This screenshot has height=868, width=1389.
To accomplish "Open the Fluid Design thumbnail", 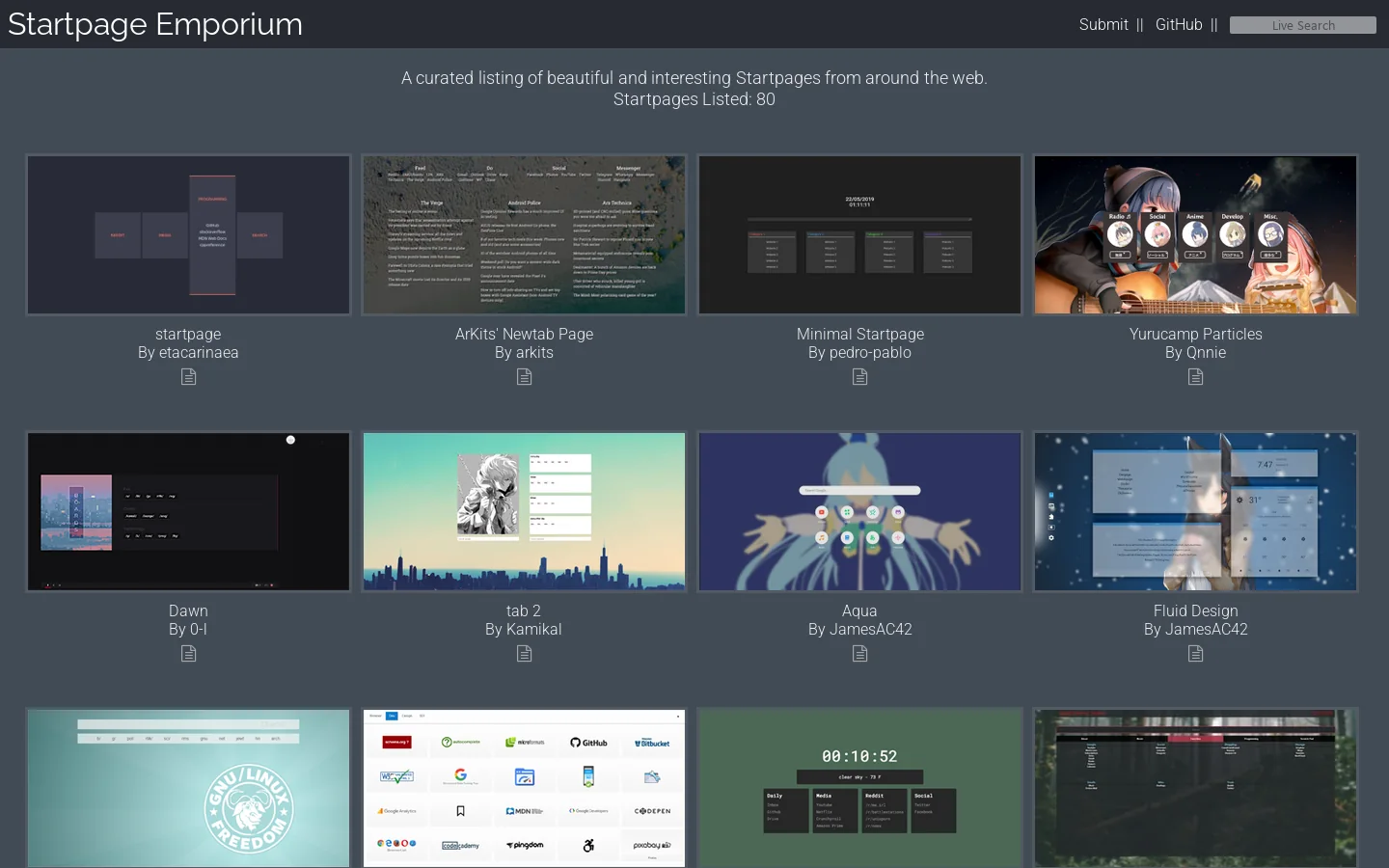I will [x=1196, y=511].
